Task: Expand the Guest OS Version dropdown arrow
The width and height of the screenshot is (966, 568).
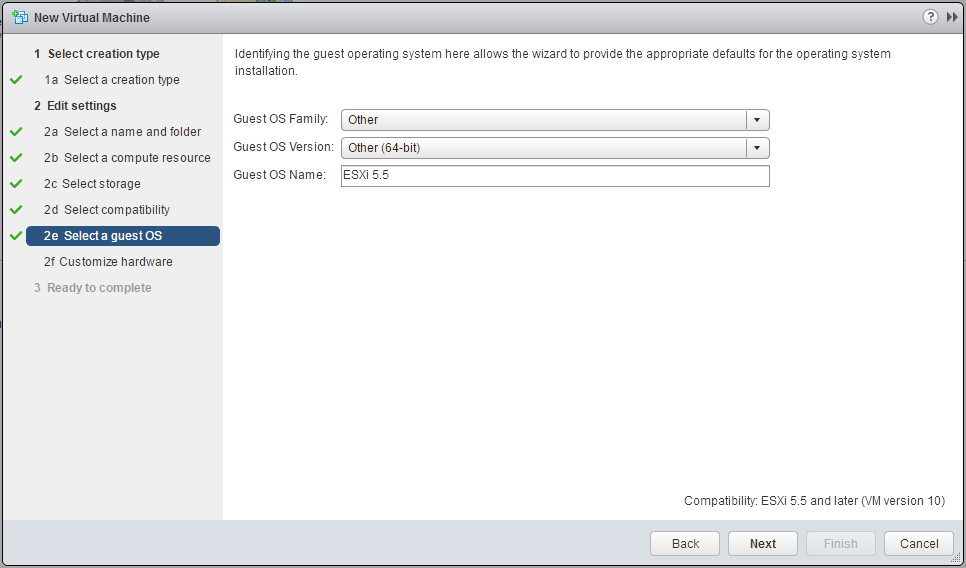Action: point(757,148)
